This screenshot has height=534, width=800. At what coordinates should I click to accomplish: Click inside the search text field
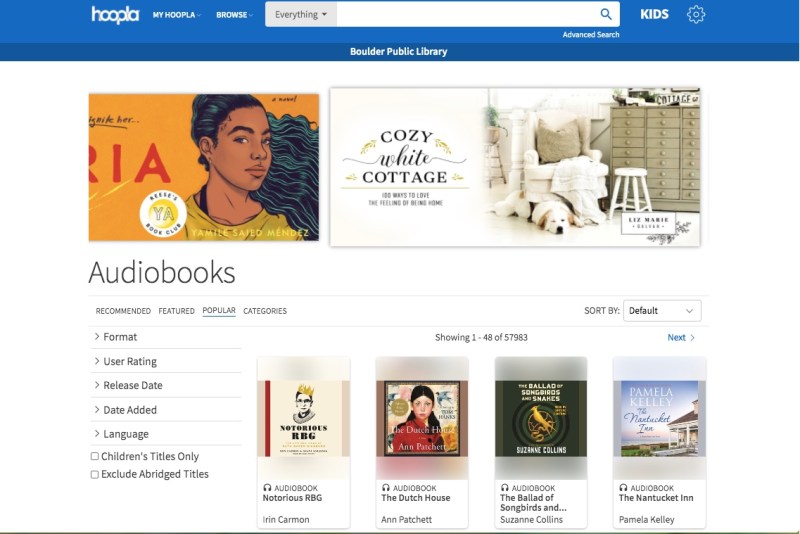pyautogui.click(x=466, y=14)
